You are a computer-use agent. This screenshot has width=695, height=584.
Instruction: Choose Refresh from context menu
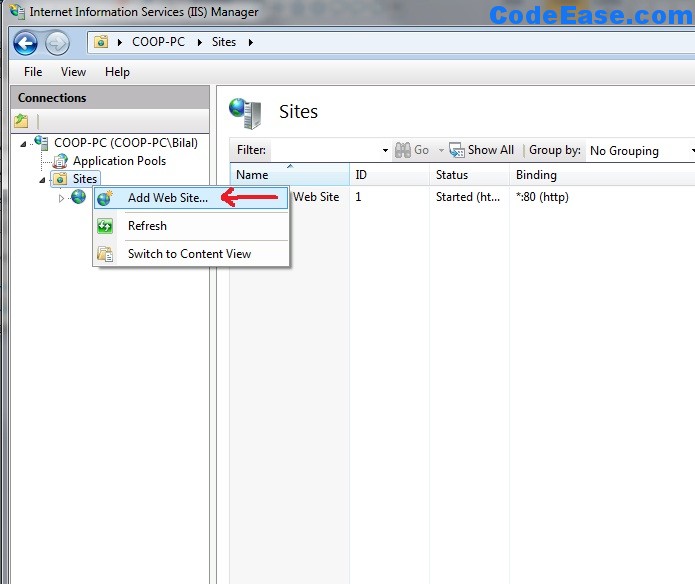[x=191, y=226]
